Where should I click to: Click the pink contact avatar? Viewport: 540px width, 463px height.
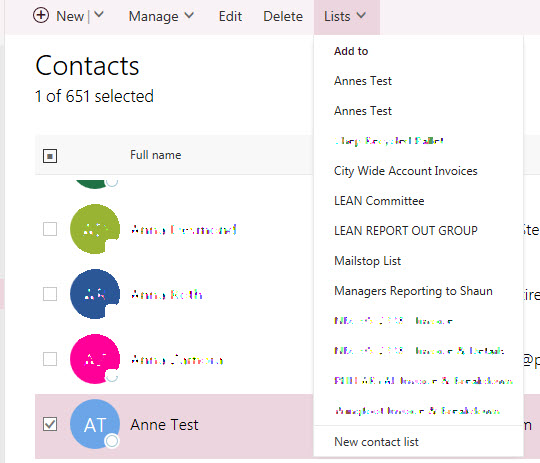click(x=95, y=359)
